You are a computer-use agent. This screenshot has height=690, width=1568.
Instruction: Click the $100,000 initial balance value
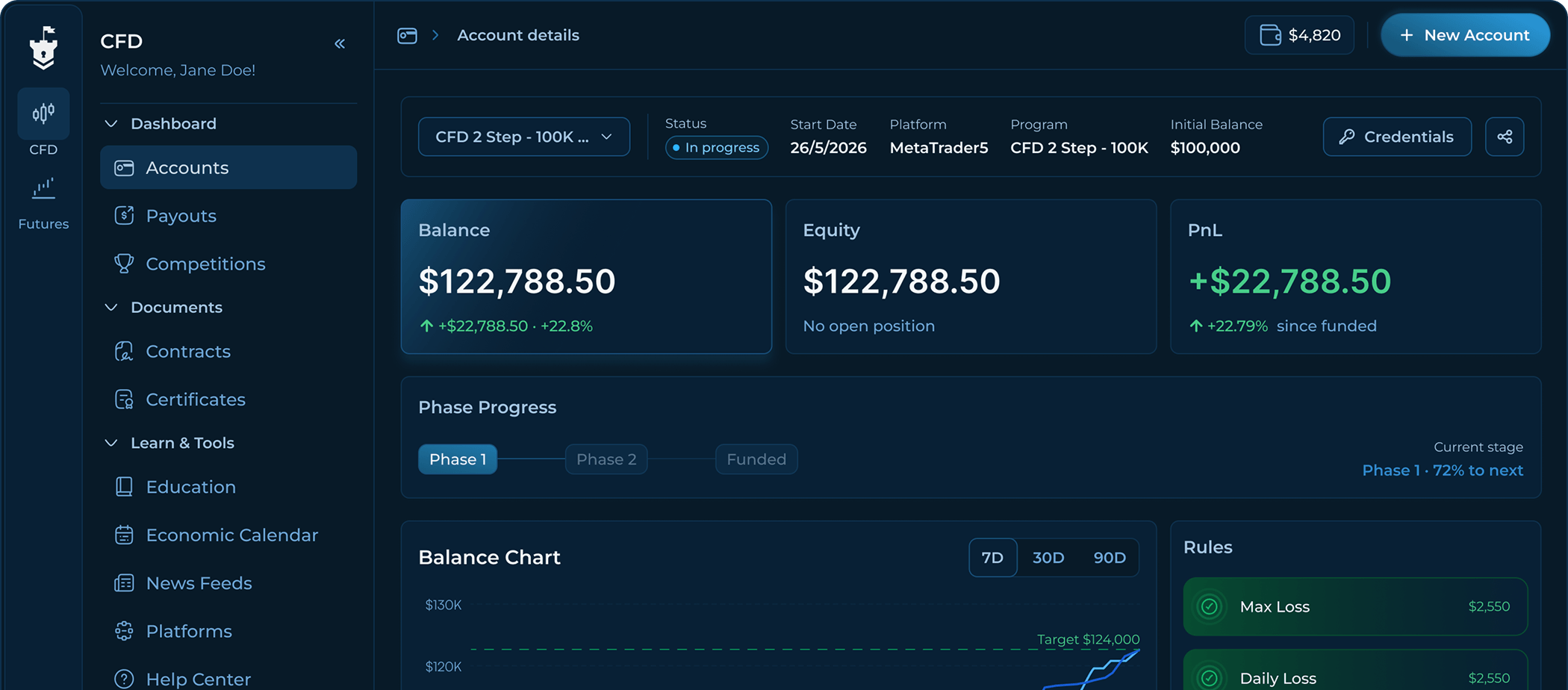tap(1205, 148)
